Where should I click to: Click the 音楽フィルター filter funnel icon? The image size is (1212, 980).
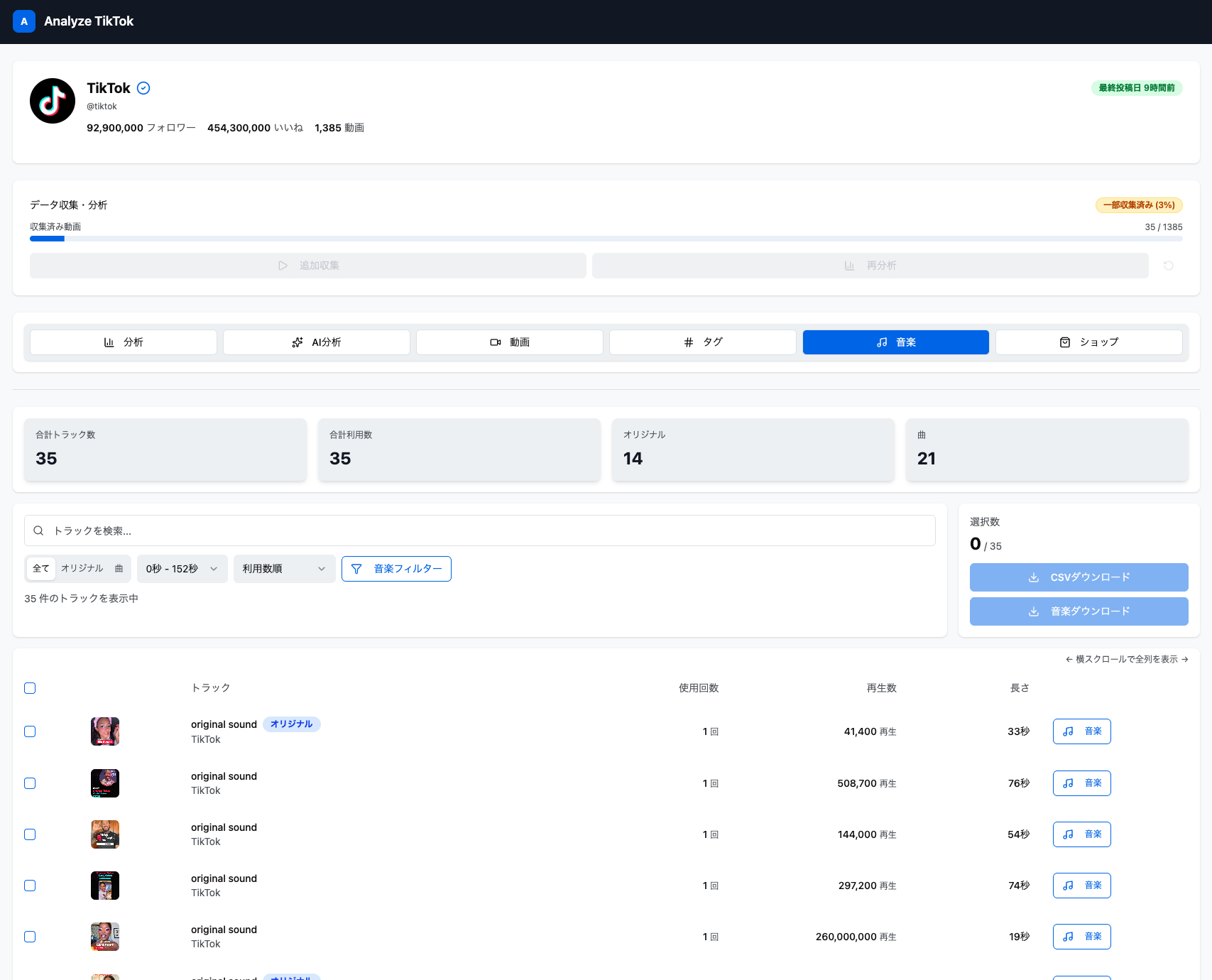click(357, 568)
